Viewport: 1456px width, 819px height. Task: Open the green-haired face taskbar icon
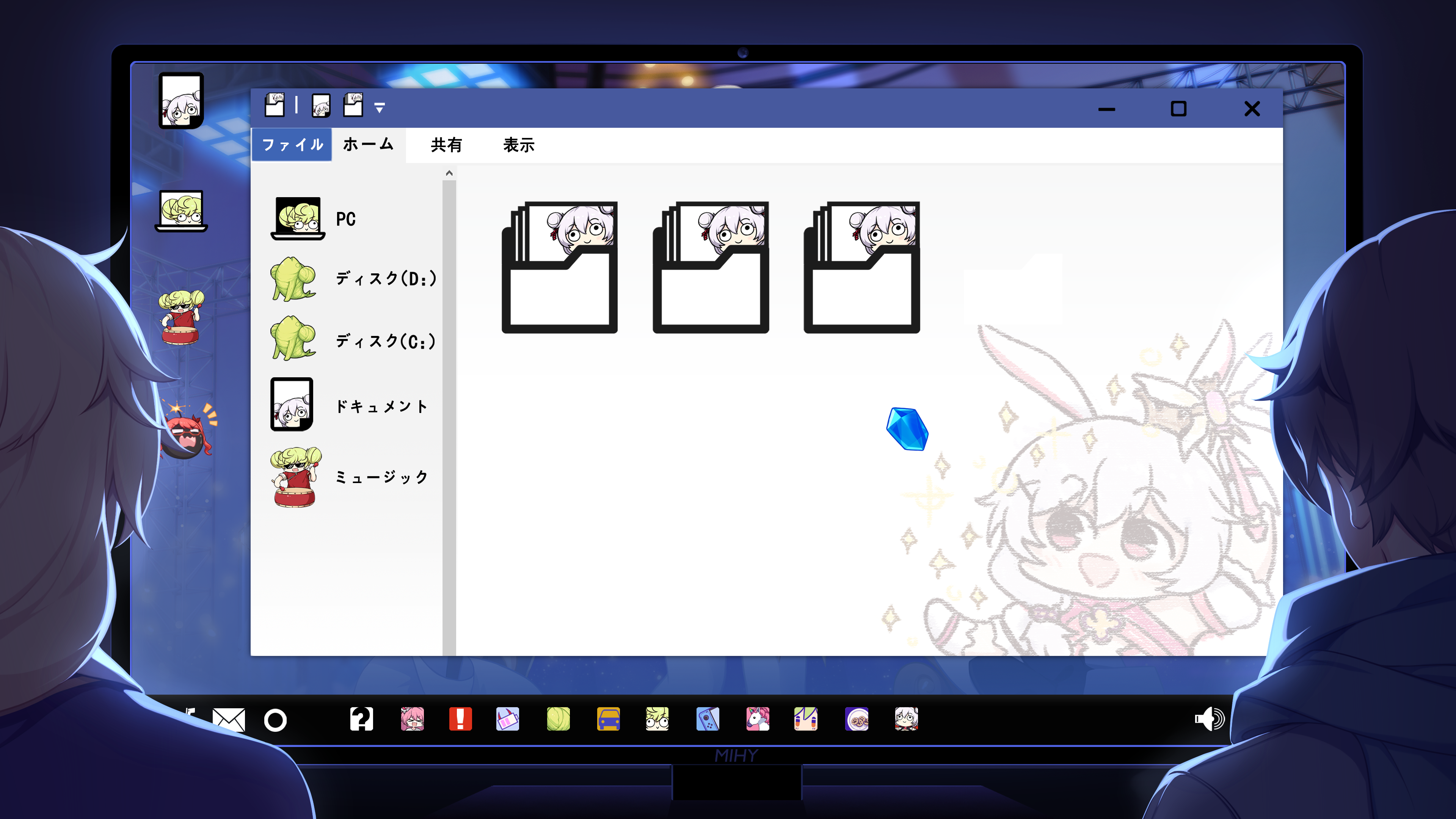(806, 719)
